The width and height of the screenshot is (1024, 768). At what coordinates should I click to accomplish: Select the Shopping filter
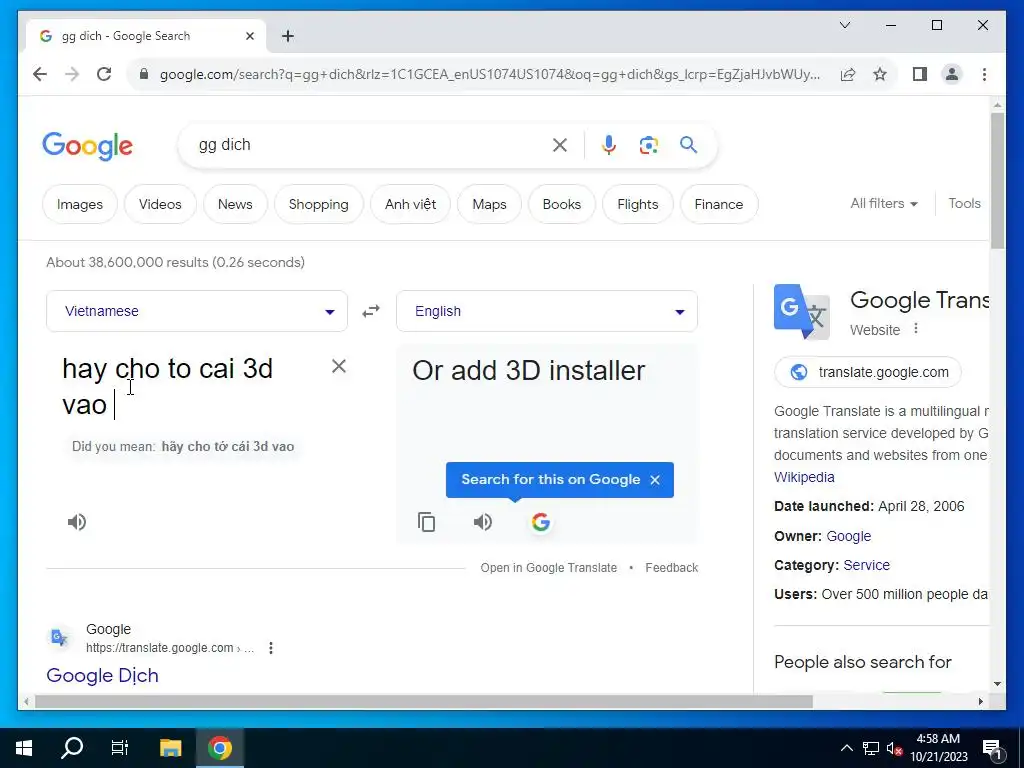point(319,204)
